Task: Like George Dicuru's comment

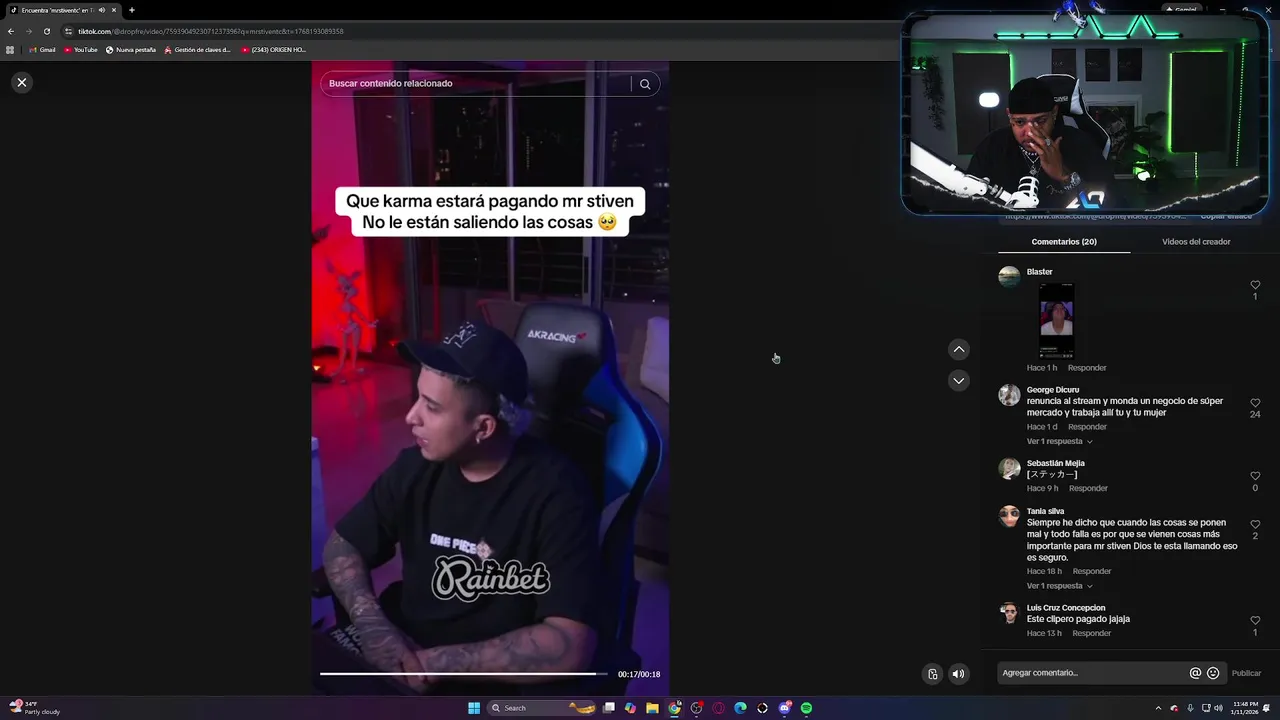Action: pos(1255,403)
